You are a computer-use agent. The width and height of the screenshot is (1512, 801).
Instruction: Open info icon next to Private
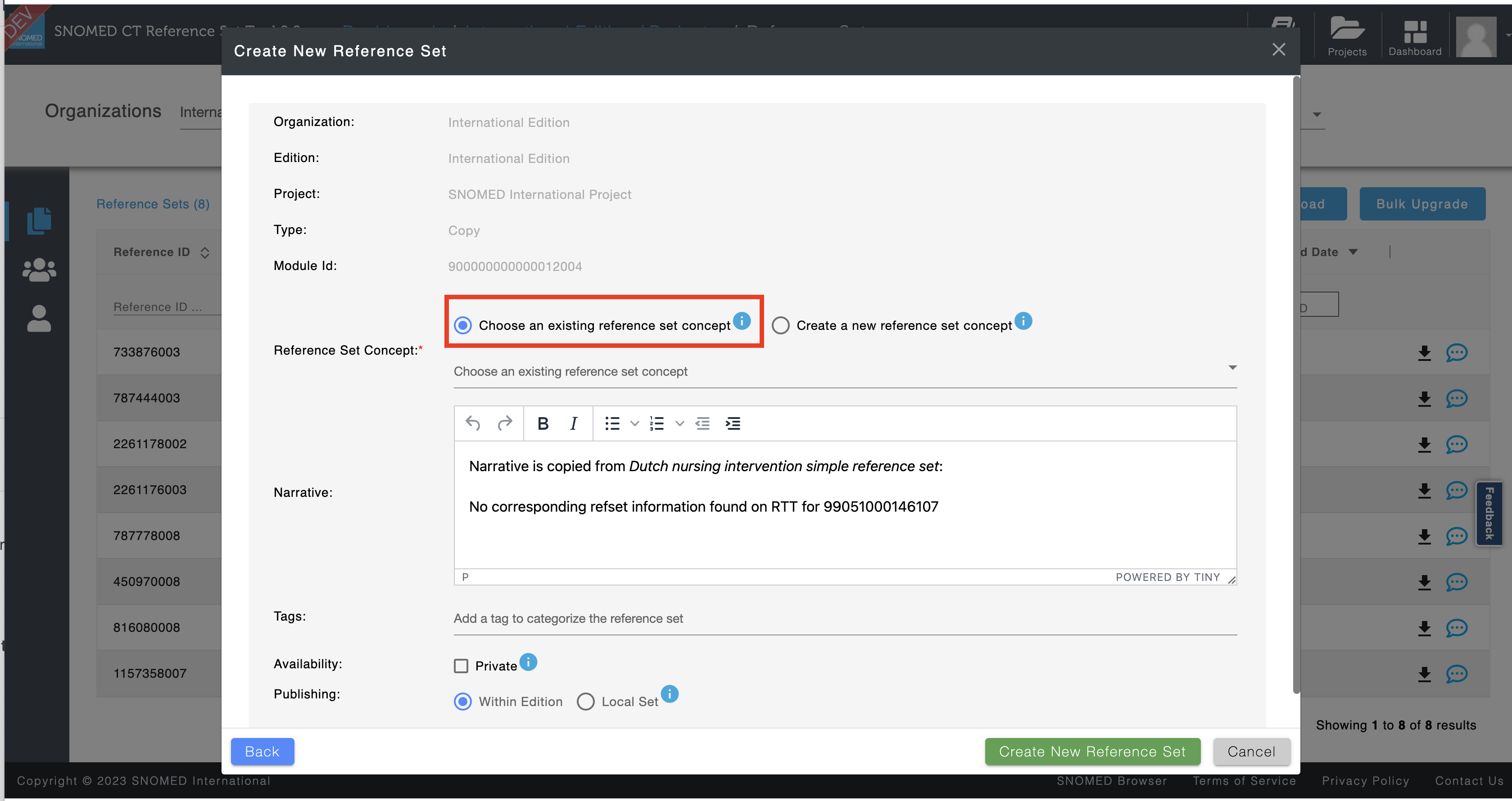tap(528, 662)
